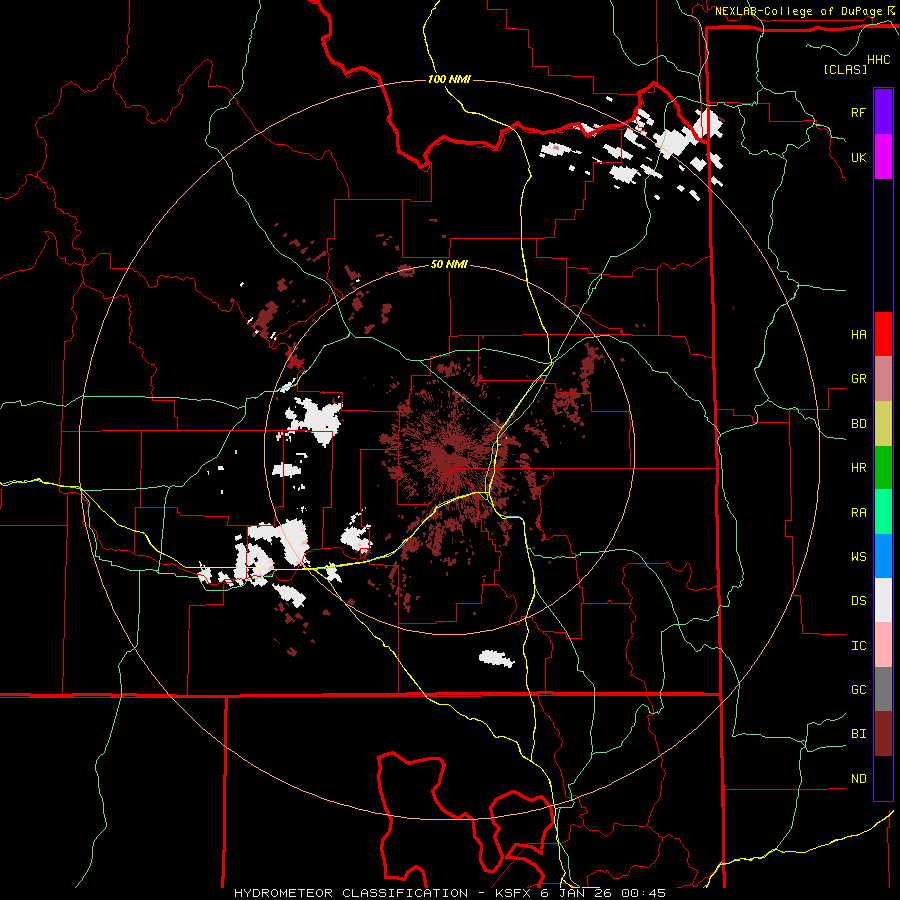Click the 'BI' legend label
The width and height of the screenshot is (900, 900).
click(858, 734)
